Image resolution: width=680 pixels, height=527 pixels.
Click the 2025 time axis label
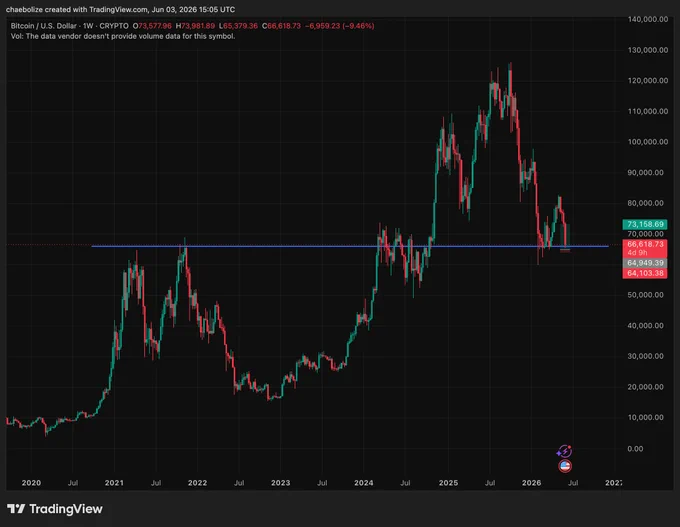coord(448,483)
